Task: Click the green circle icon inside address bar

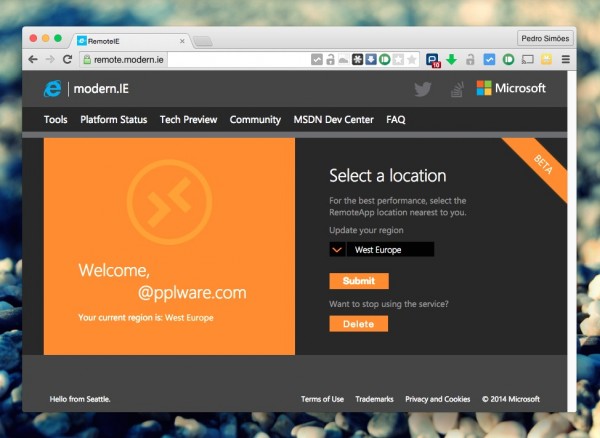Action: pos(385,59)
